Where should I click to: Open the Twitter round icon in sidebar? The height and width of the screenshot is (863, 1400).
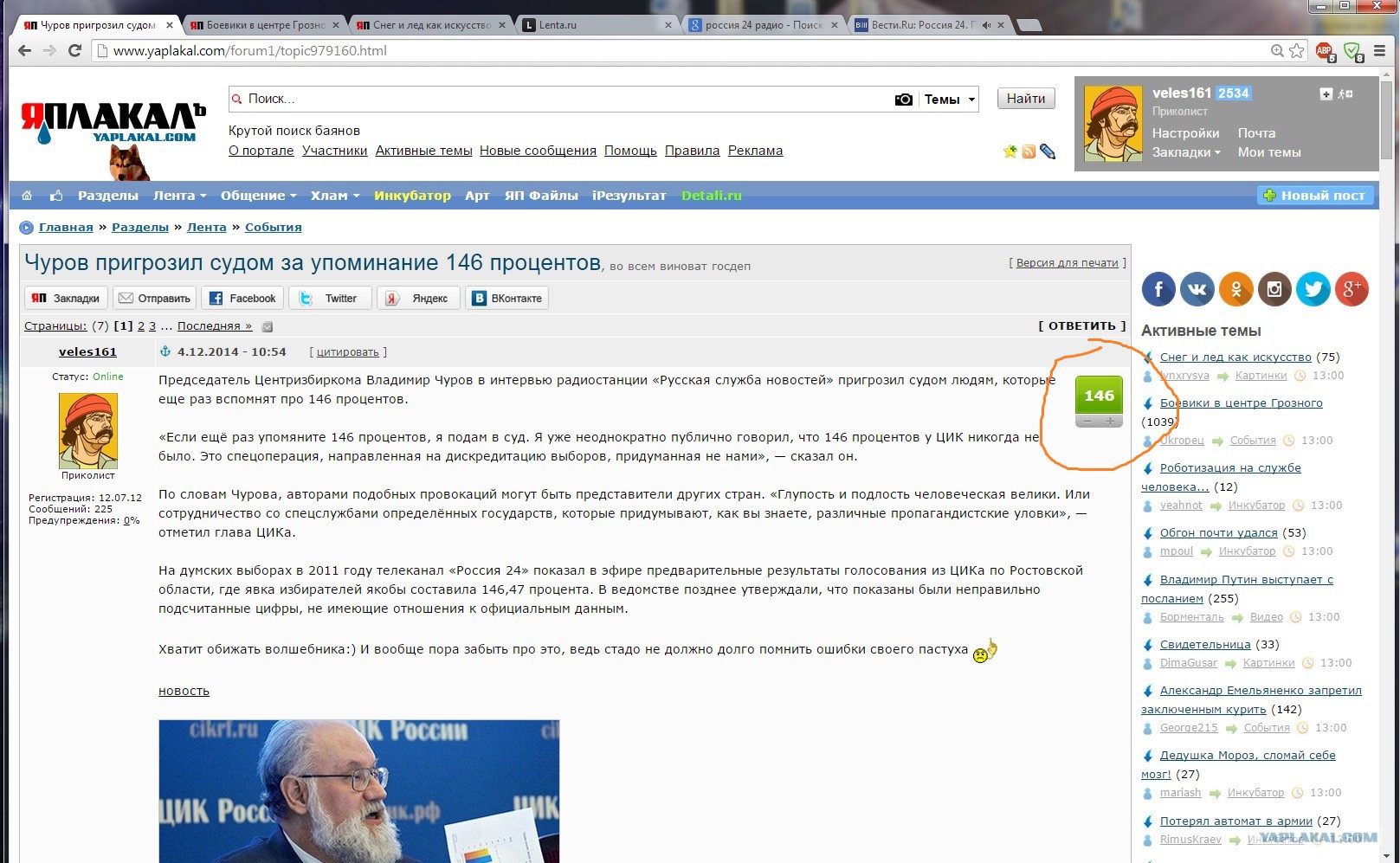coord(1313,289)
